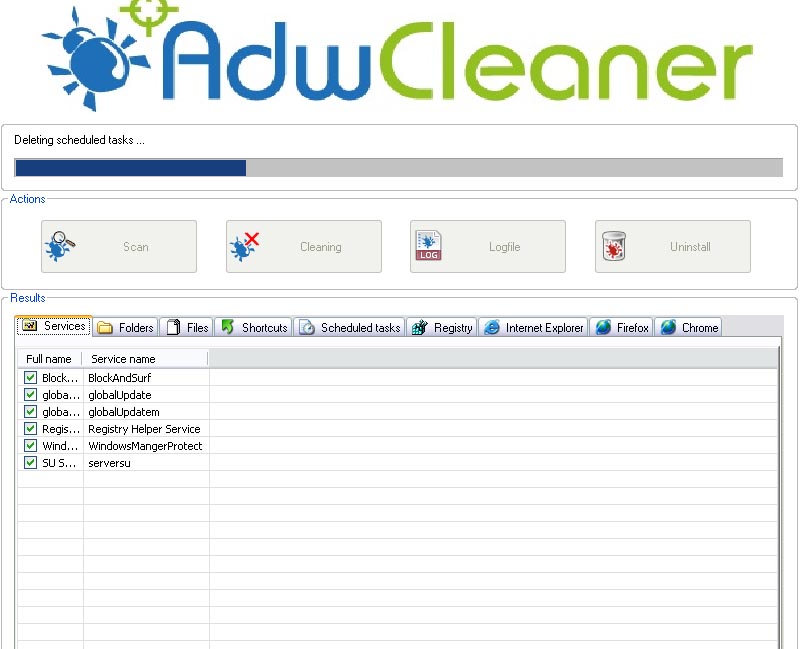This screenshot has height=649, width=800.
Task: Click the cleaning progress bar
Action: 398,167
